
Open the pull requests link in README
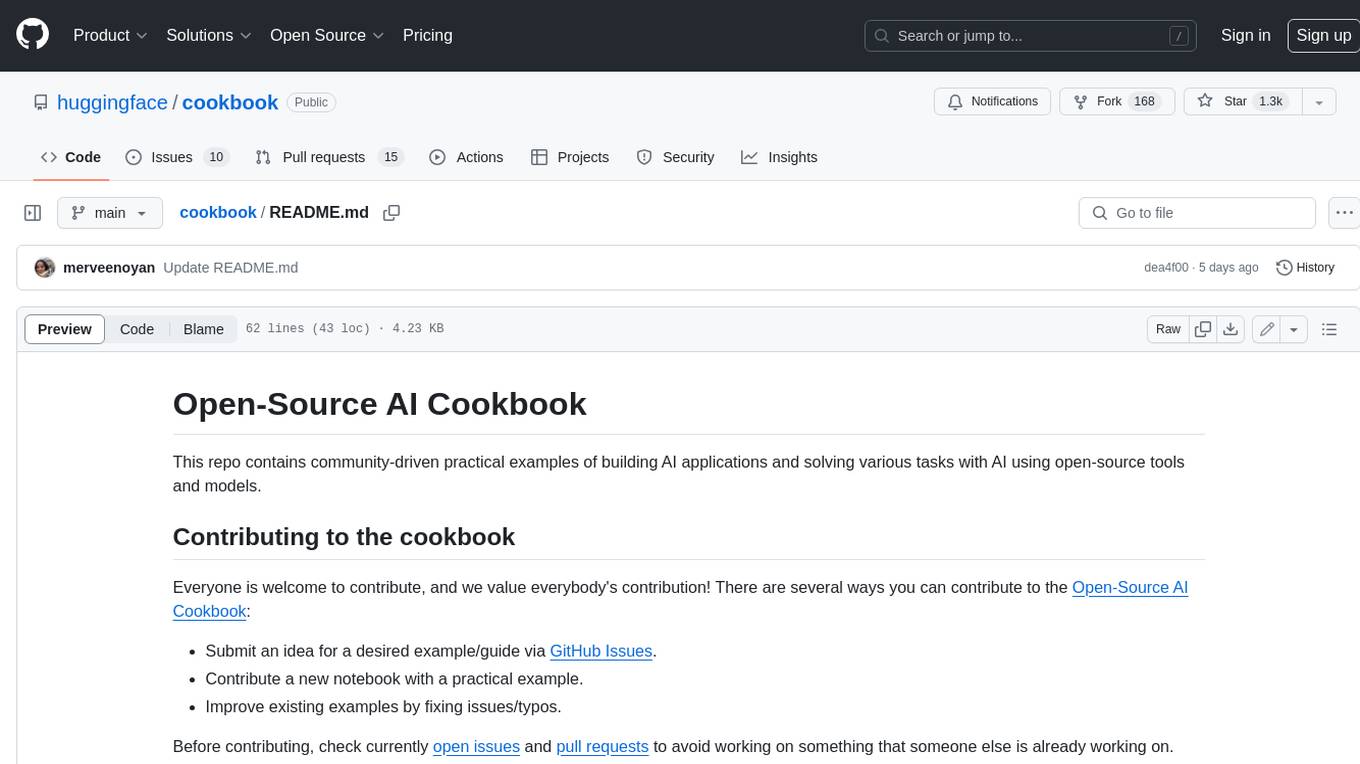[x=602, y=747]
